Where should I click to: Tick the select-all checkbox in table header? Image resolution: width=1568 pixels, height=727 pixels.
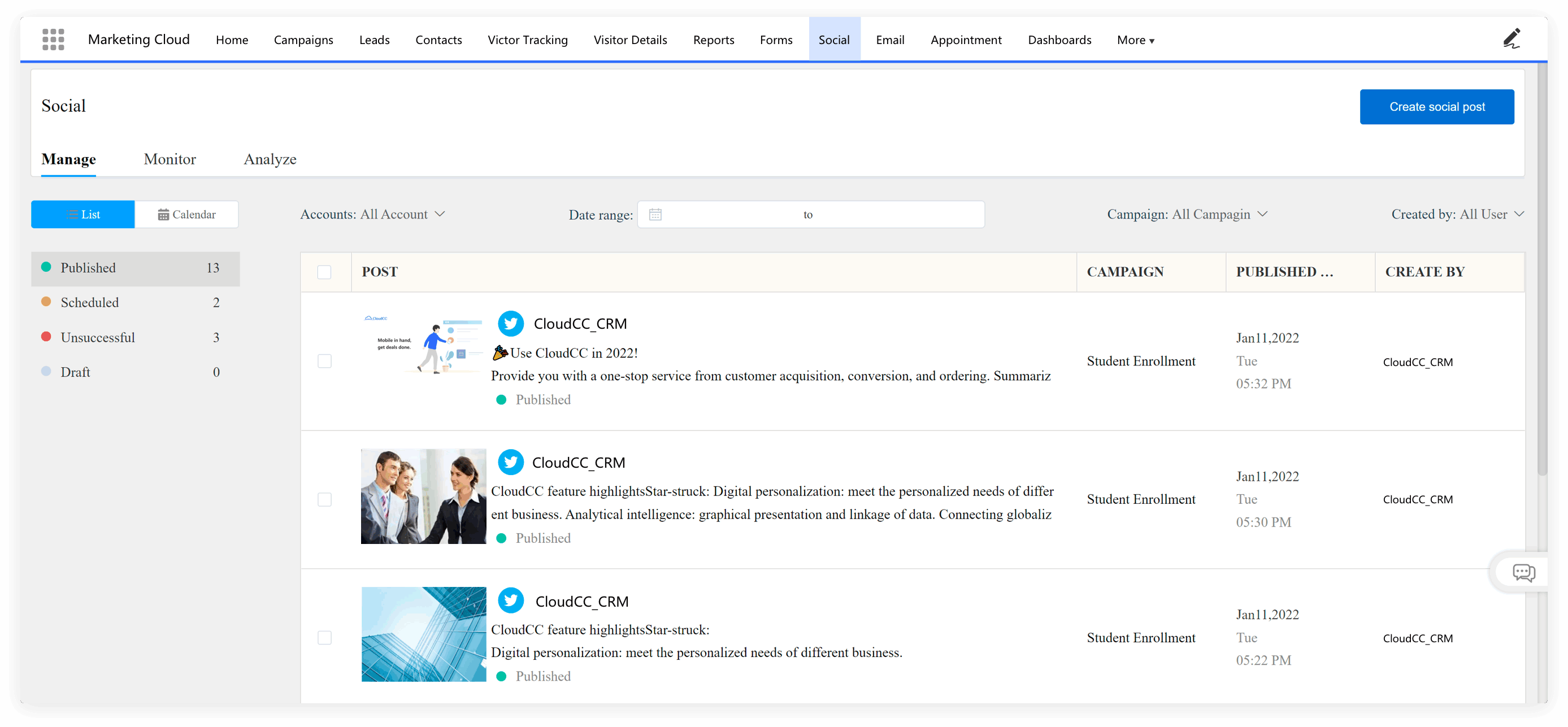point(324,272)
